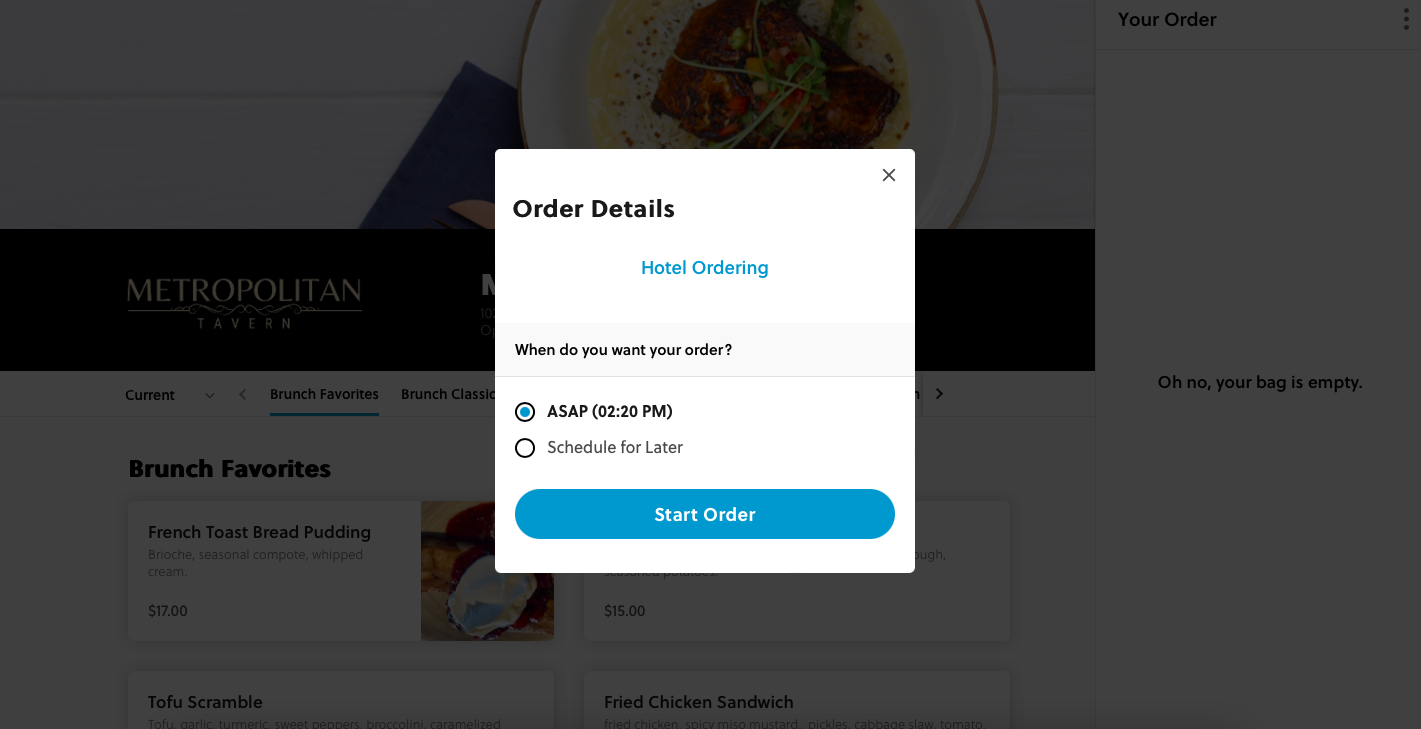Viewport: 1421px width, 729px height.
Task: Follow the Hotel Ordering link
Action: 705,268
